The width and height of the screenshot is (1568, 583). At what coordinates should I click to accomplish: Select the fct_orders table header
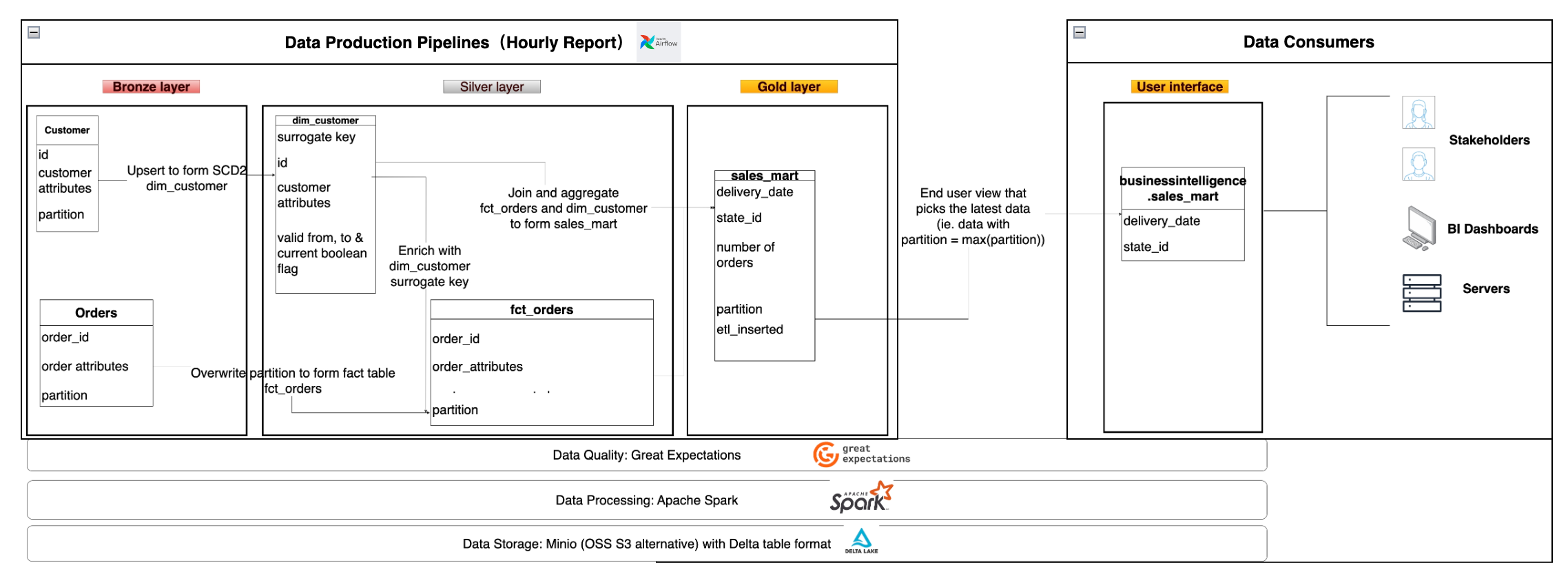click(541, 310)
